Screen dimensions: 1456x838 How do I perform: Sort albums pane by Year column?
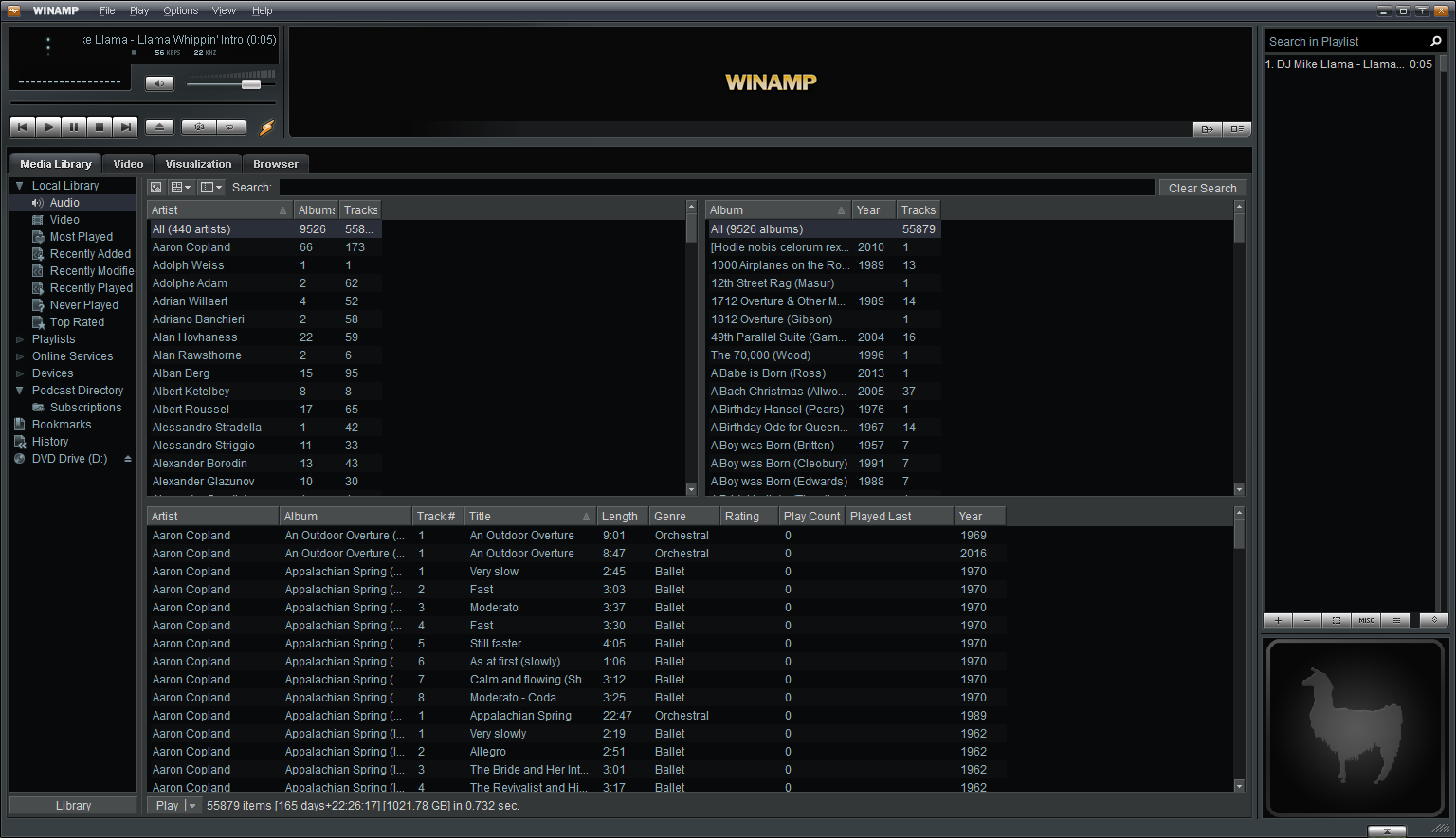tap(873, 210)
